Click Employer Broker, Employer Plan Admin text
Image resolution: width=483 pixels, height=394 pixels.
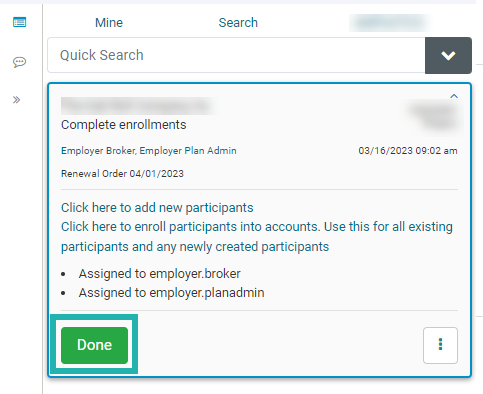click(x=149, y=151)
